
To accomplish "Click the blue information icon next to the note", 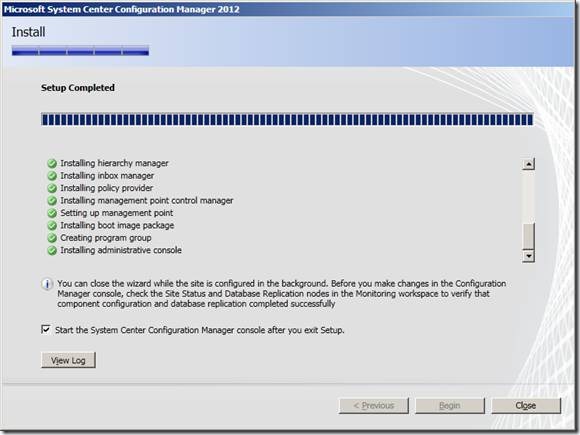I will [x=47, y=284].
